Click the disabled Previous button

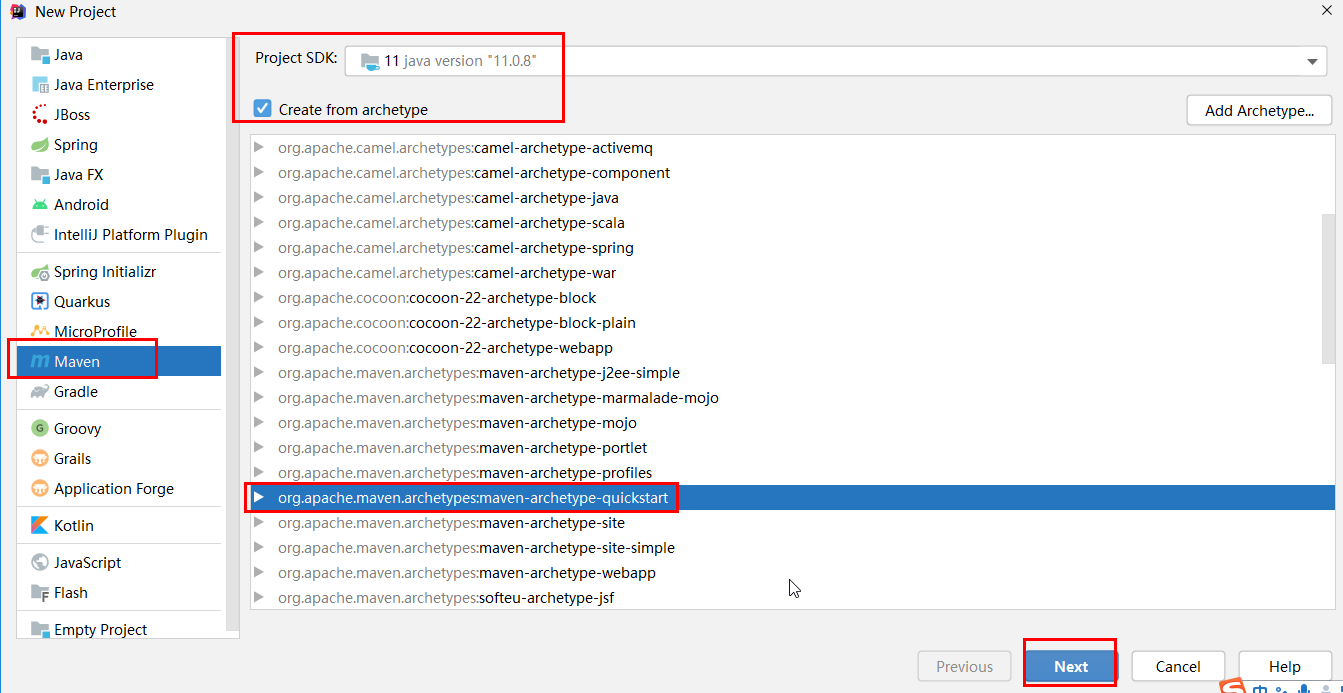pos(964,667)
